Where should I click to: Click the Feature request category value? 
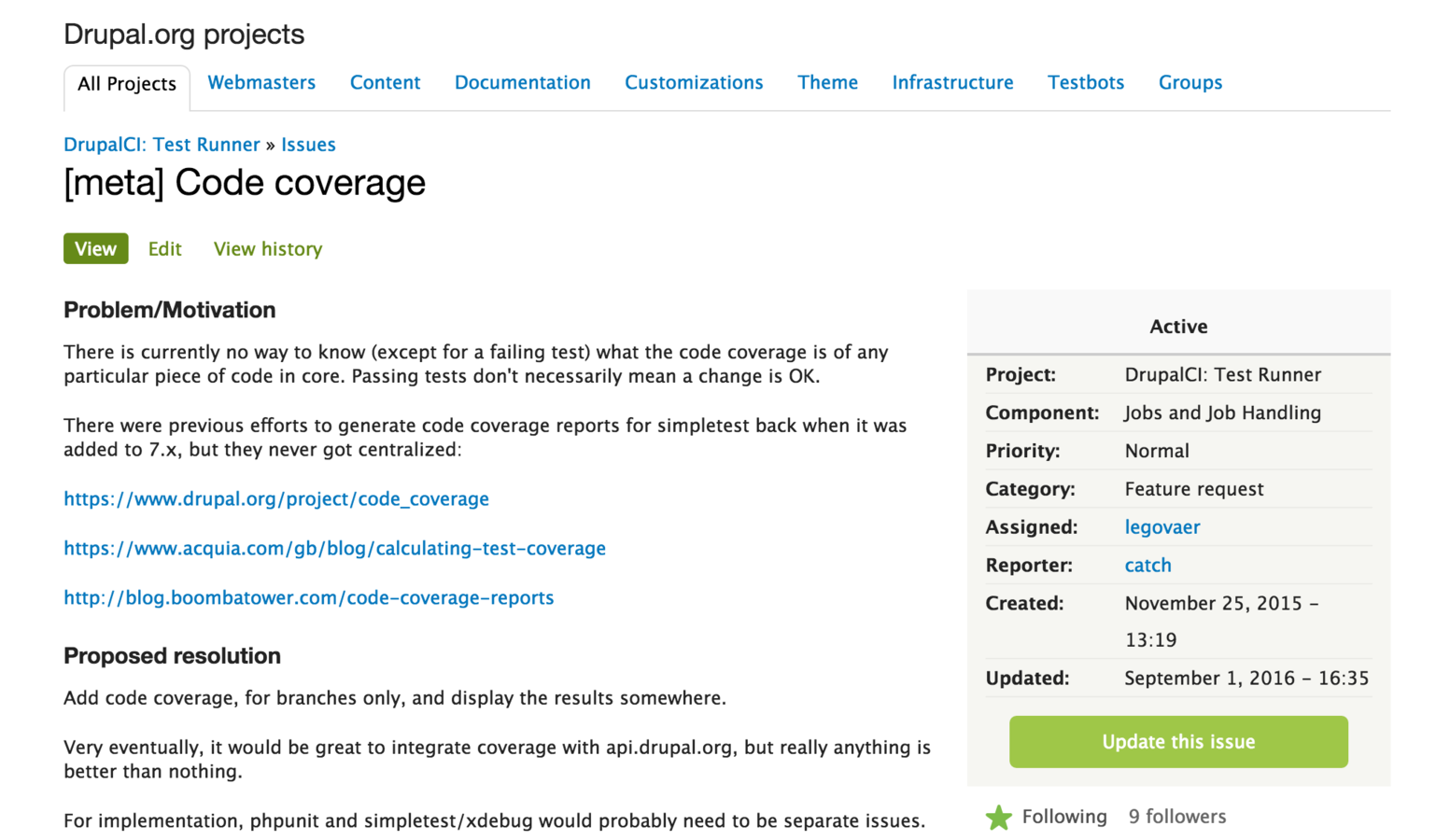[1194, 489]
